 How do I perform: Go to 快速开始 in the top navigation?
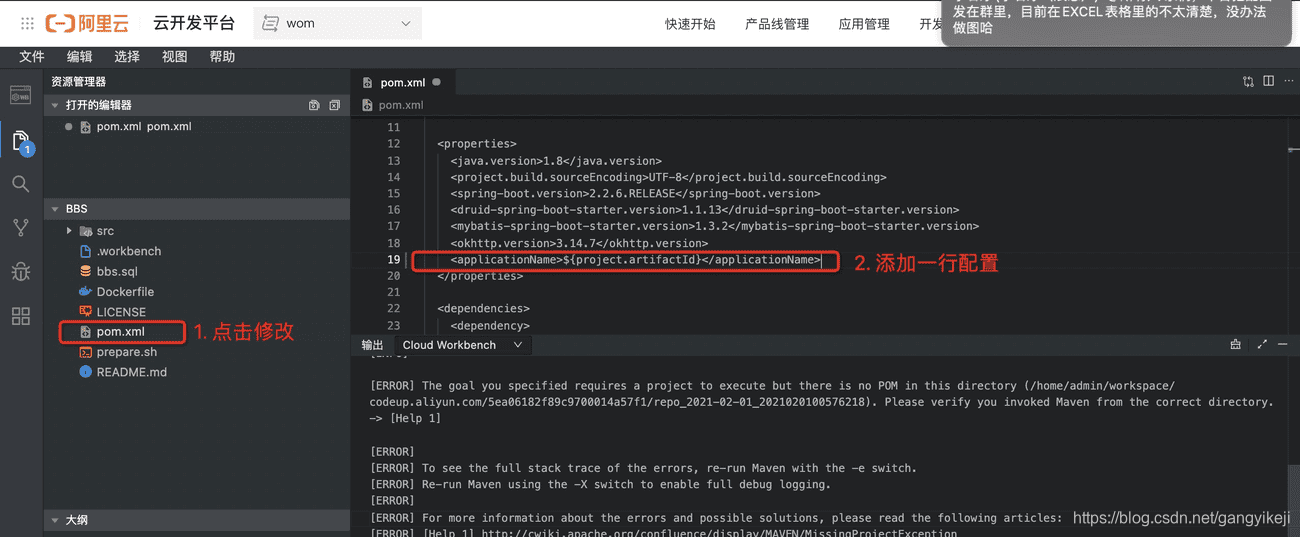[690, 24]
